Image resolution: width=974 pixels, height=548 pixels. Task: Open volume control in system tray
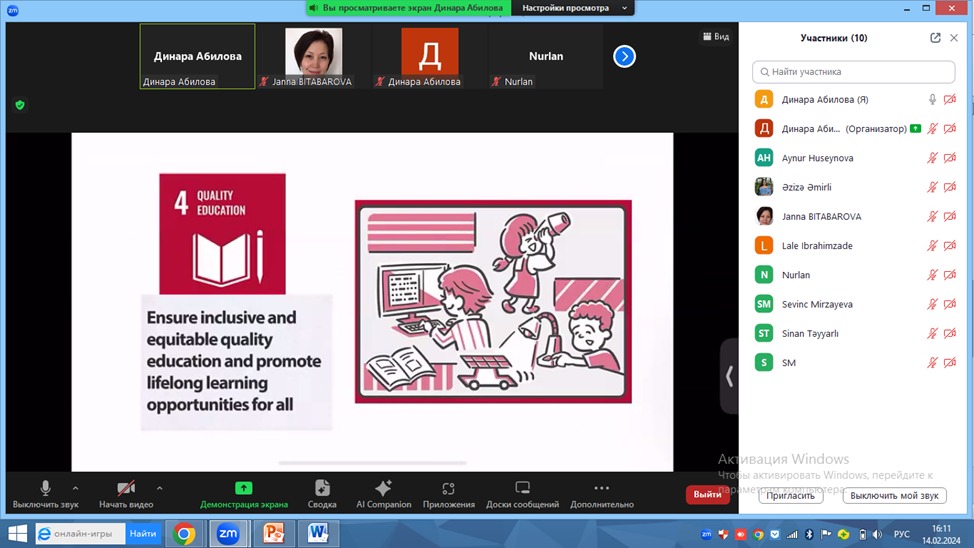[877, 534]
